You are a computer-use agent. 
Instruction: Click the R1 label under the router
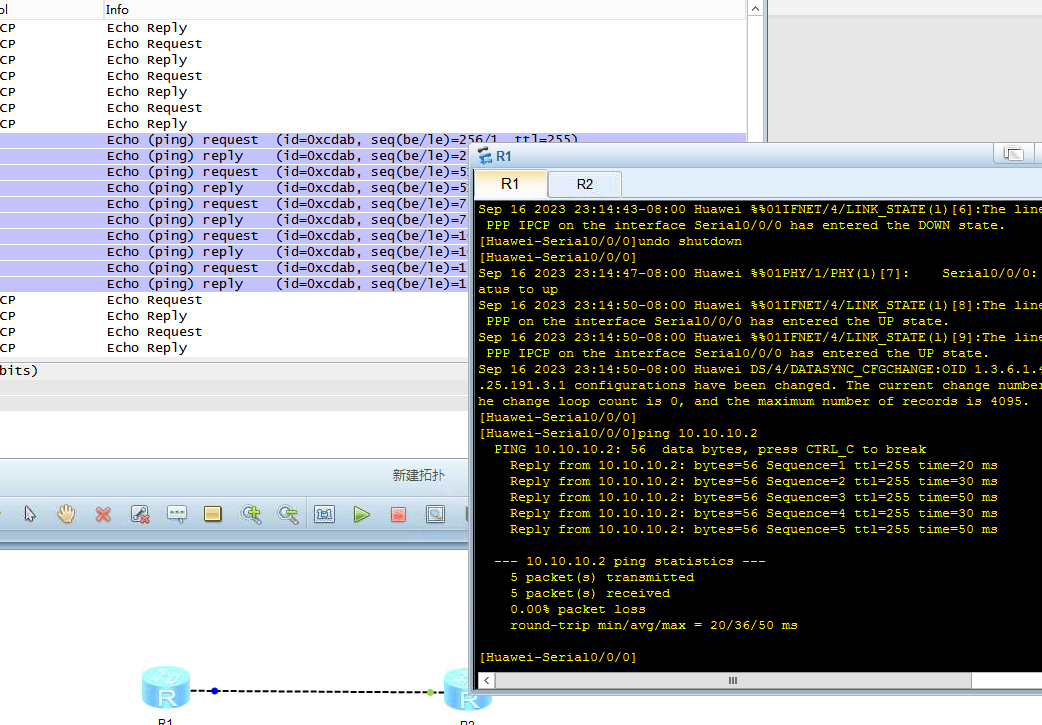(x=165, y=720)
